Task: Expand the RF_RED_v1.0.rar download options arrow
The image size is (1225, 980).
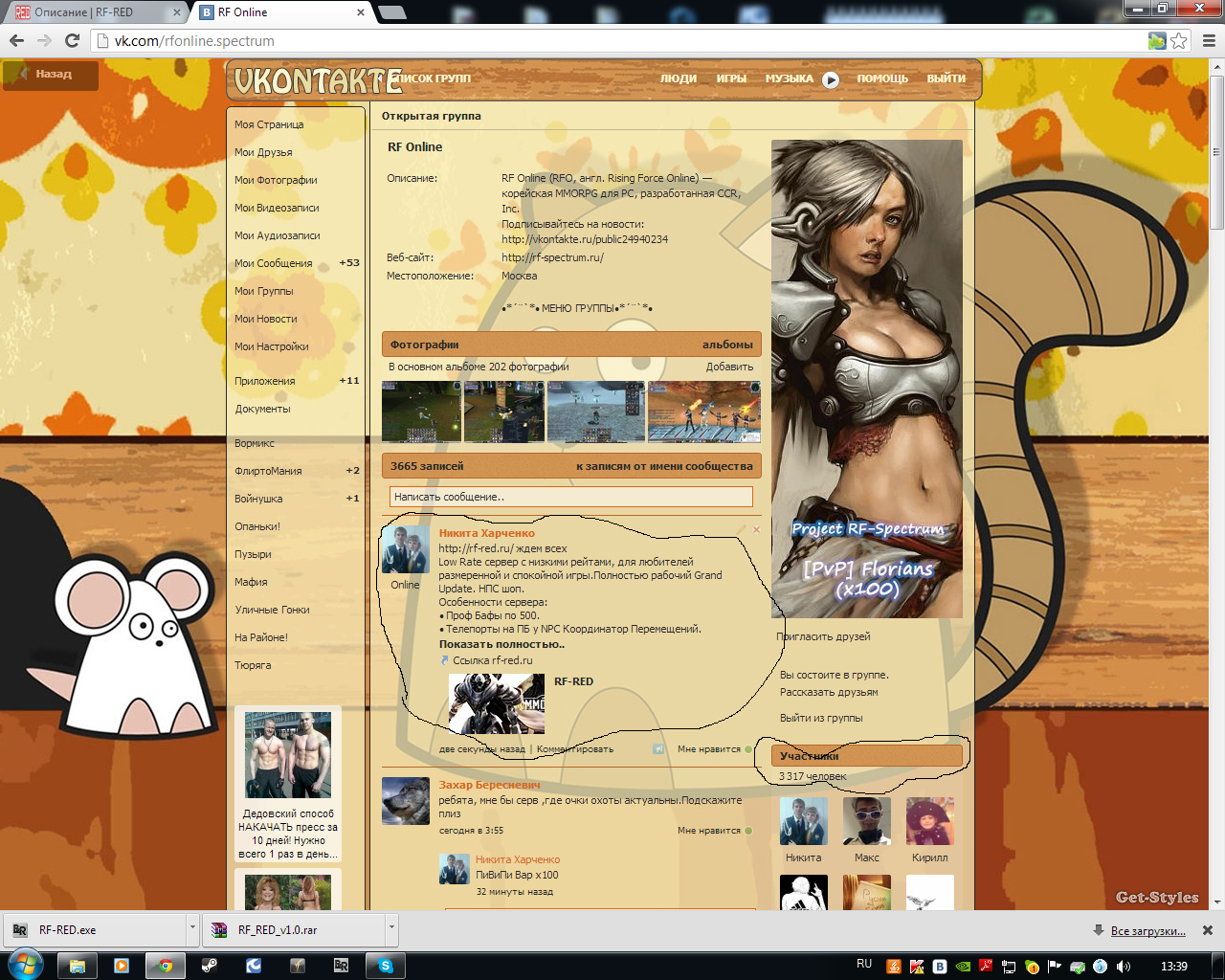Action: (x=391, y=928)
